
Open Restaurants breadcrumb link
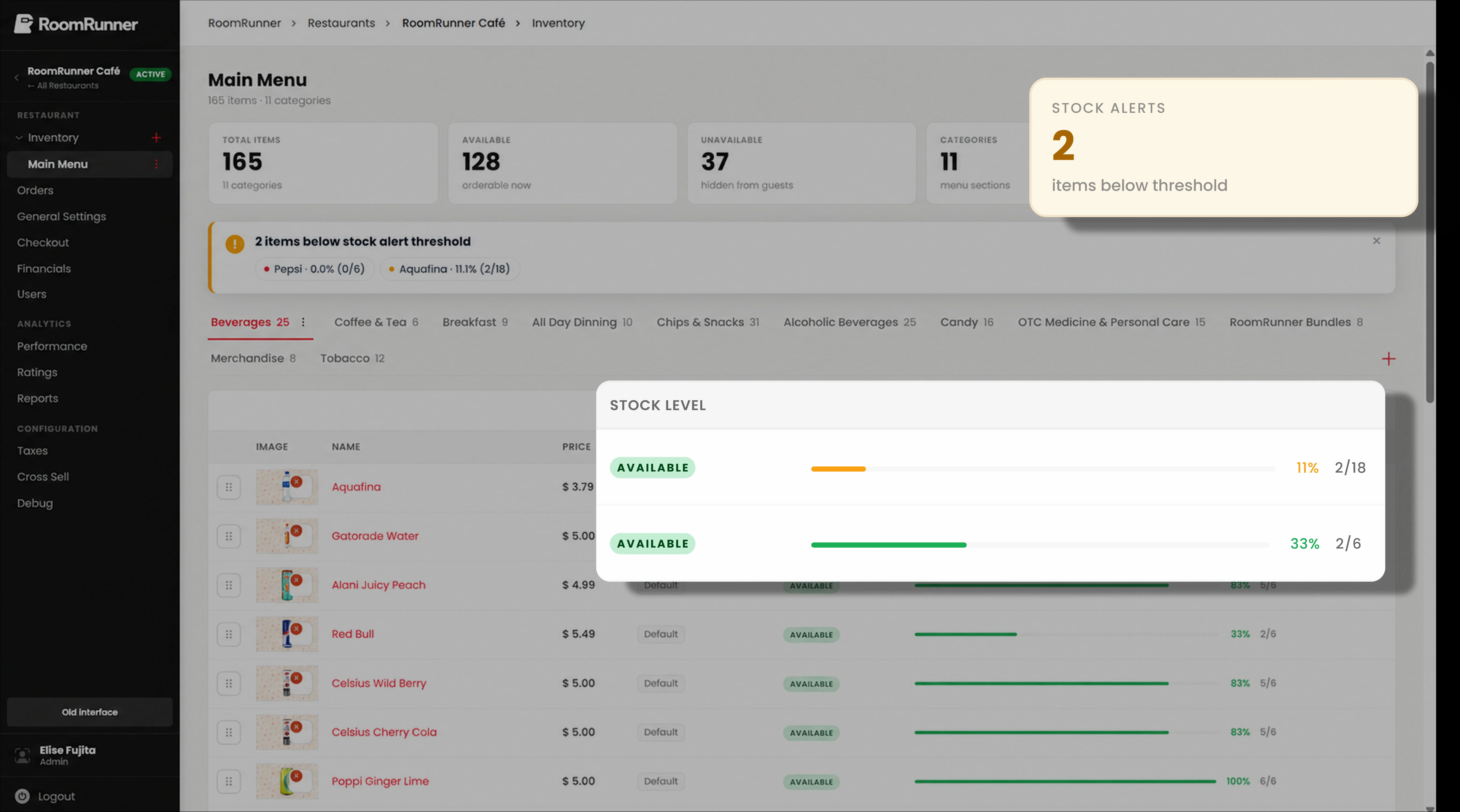click(341, 23)
